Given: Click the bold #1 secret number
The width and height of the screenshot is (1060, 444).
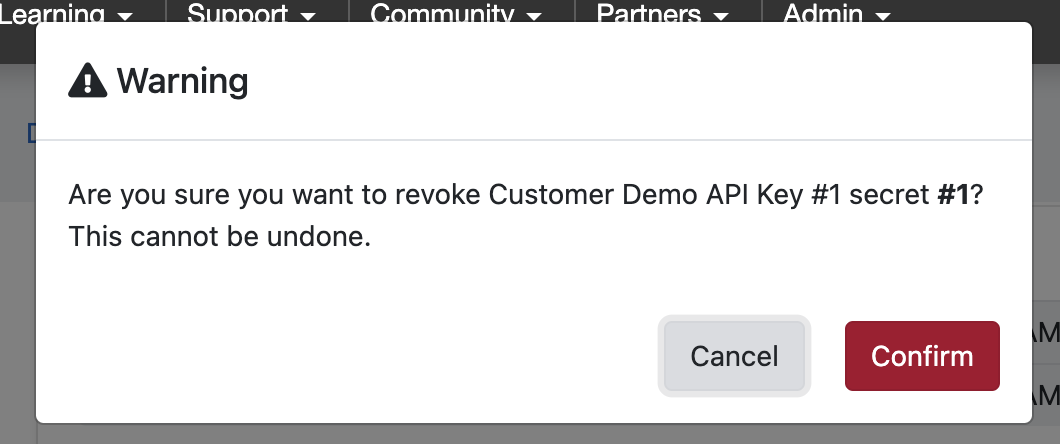Looking at the screenshot, I should coord(953,194).
